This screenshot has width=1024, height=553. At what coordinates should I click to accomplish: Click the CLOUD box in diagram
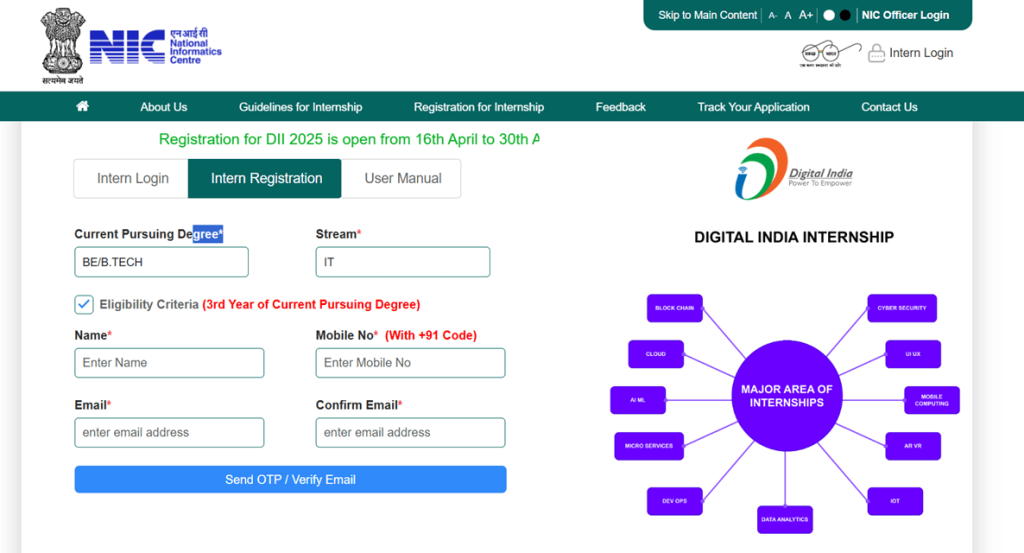tap(656, 354)
